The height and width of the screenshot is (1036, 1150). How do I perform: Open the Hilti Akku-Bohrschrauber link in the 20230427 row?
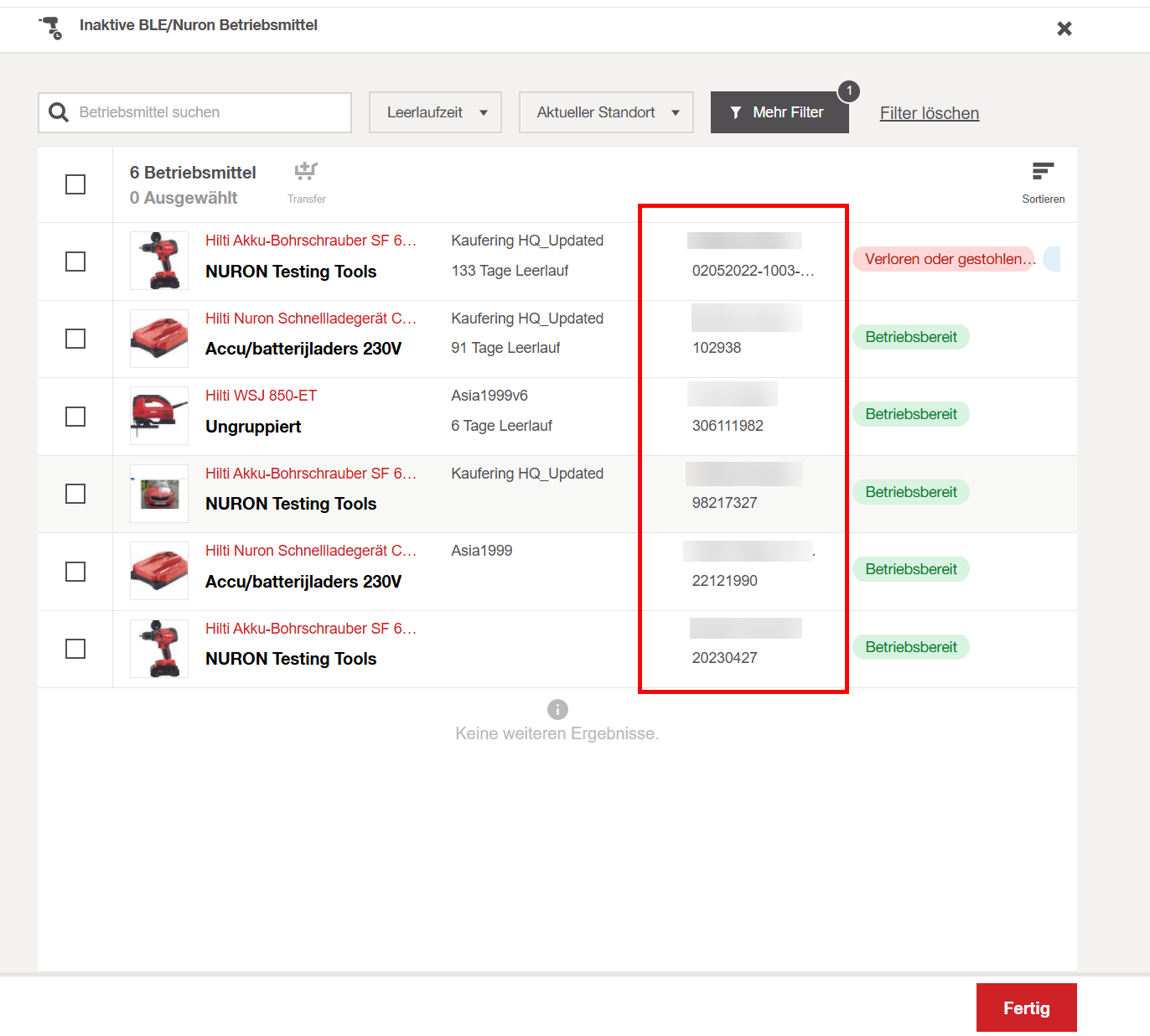311,629
